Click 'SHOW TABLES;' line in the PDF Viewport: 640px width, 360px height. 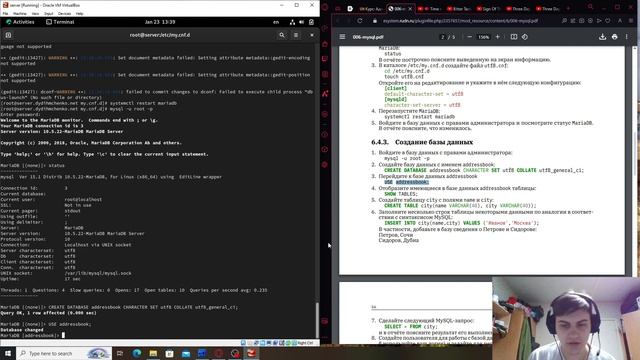click(x=401, y=194)
